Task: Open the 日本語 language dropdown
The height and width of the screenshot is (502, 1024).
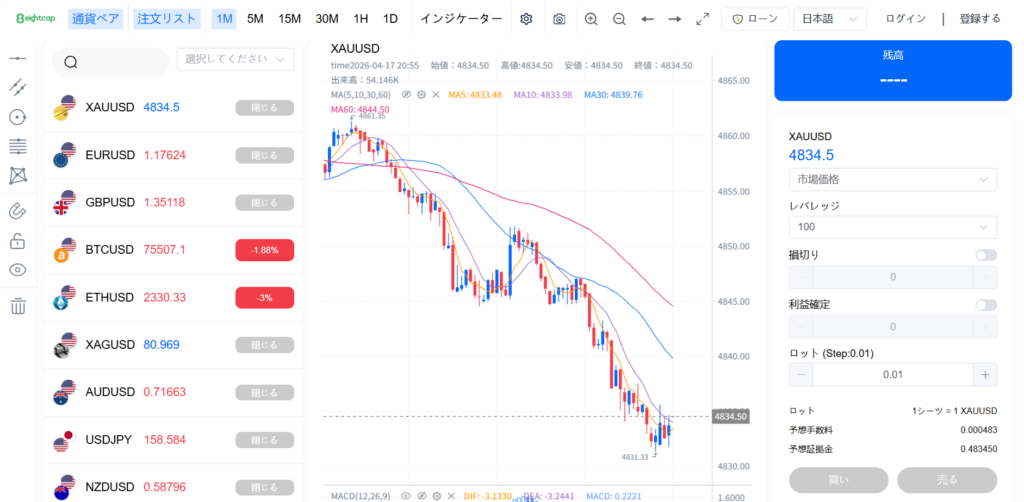Action: tap(829, 19)
